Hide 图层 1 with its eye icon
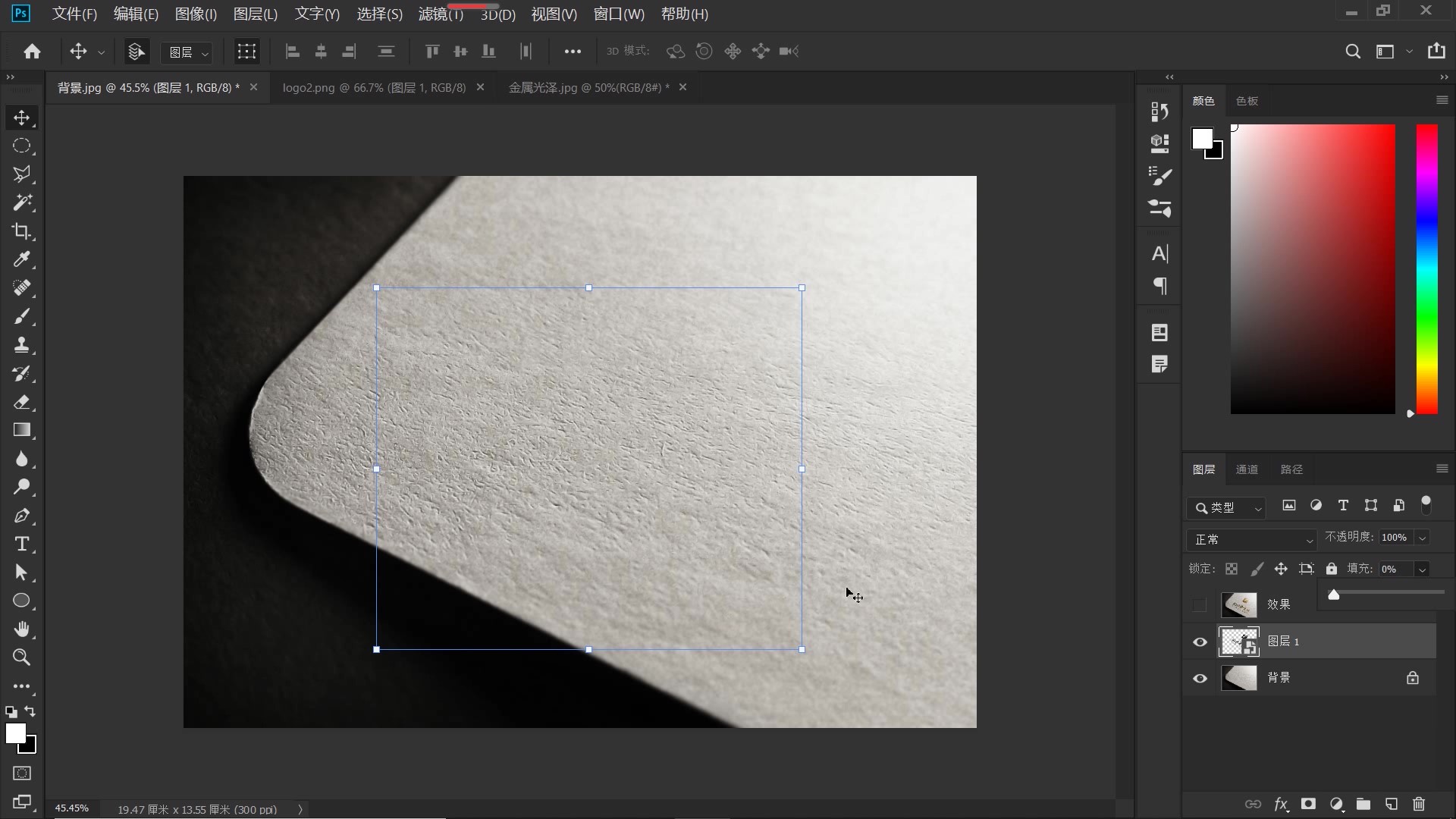Image resolution: width=1456 pixels, height=819 pixels. (x=1200, y=642)
